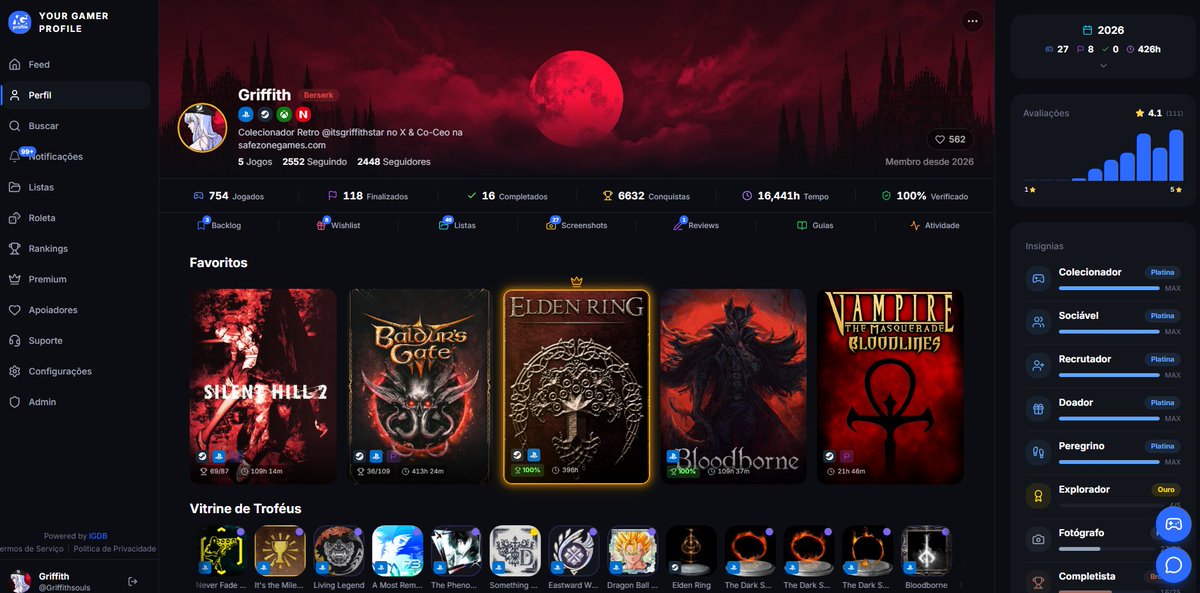The image size is (1200, 593).
Task: Click the Steam platform icon under Griffith
Action: (x=264, y=114)
